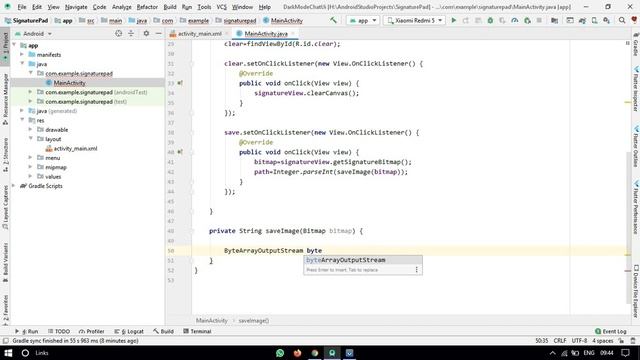Screen dimensions: 640x360
Task: Click UTF-8 encoding in status bar
Action: [x=579, y=341]
